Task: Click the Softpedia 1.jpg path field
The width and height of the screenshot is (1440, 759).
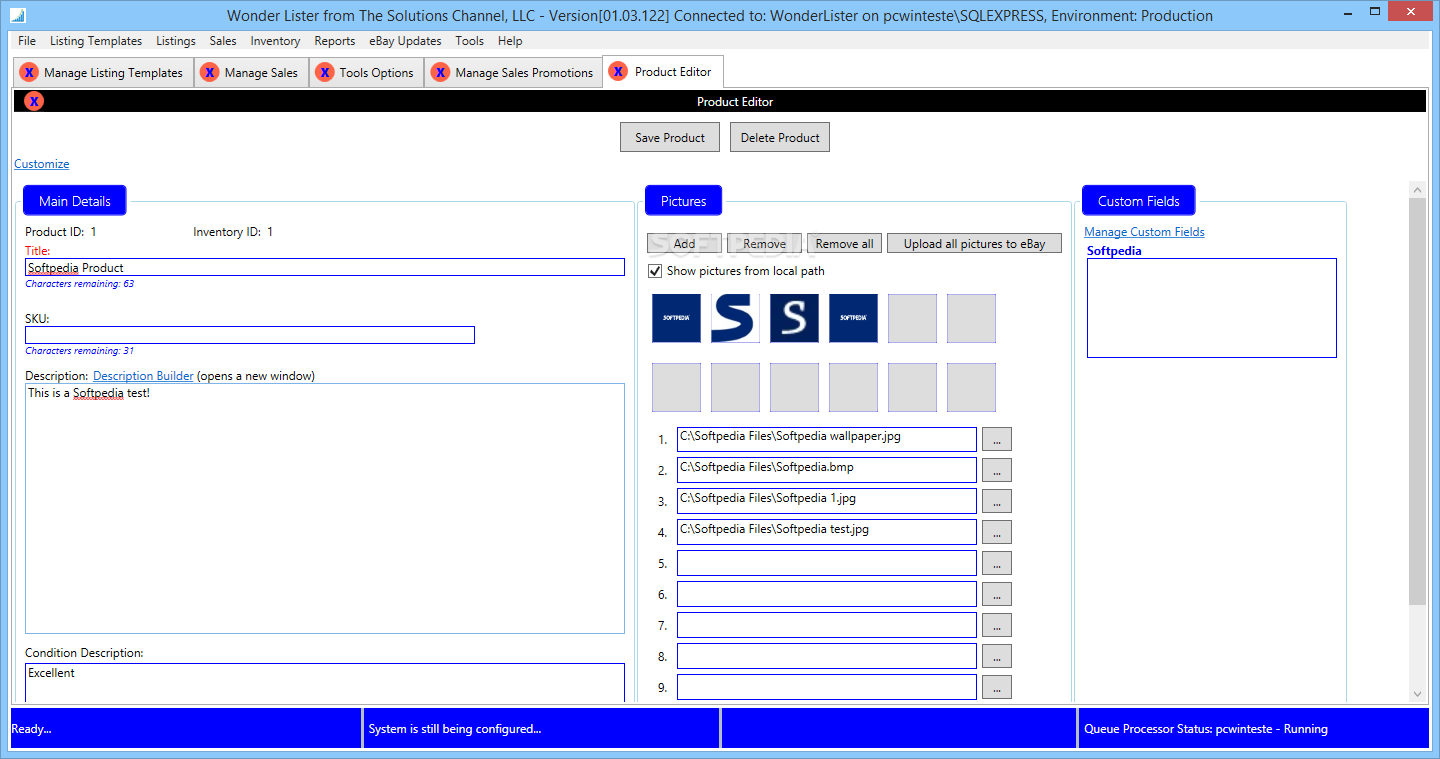Action: (x=827, y=501)
